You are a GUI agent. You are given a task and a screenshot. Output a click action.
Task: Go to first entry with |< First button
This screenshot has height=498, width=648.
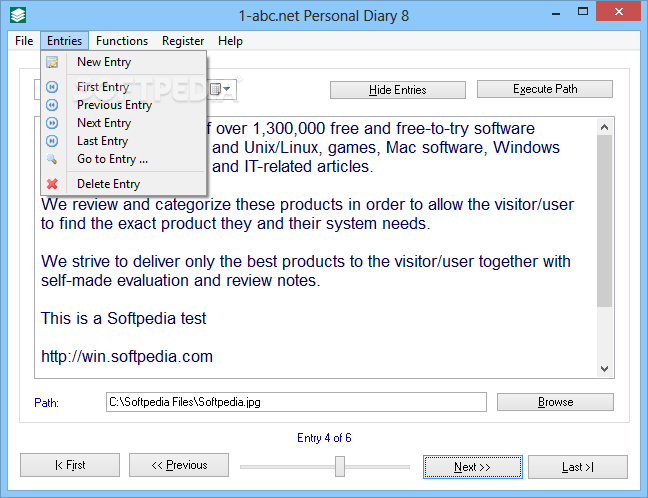pos(70,465)
